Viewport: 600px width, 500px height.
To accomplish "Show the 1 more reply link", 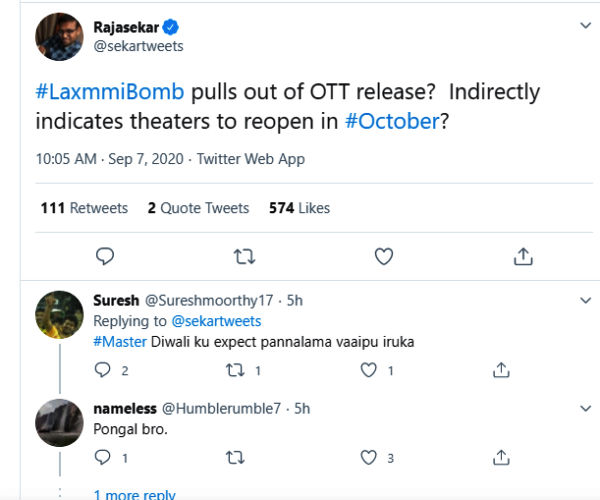I will click(x=134, y=494).
